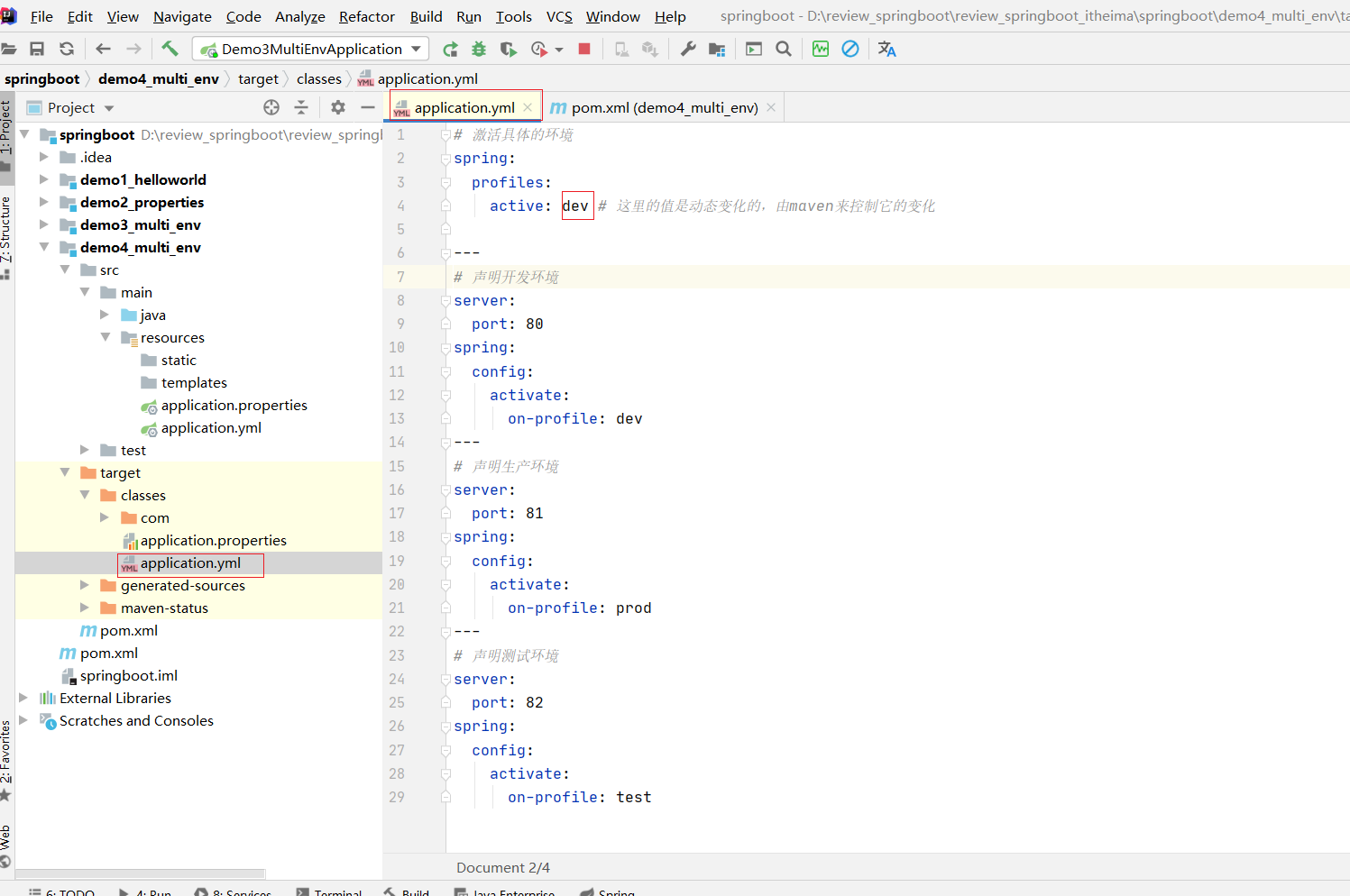The image size is (1350, 896).
Task: Open the Refactor menu
Action: (x=366, y=16)
